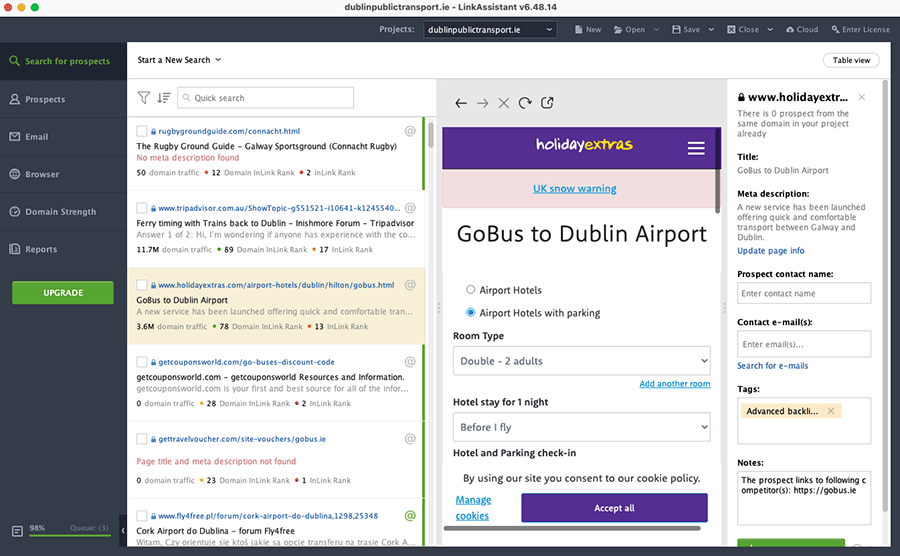The height and width of the screenshot is (556, 900).
Task: Click the Cloud toolbar button
Action: 802,29
